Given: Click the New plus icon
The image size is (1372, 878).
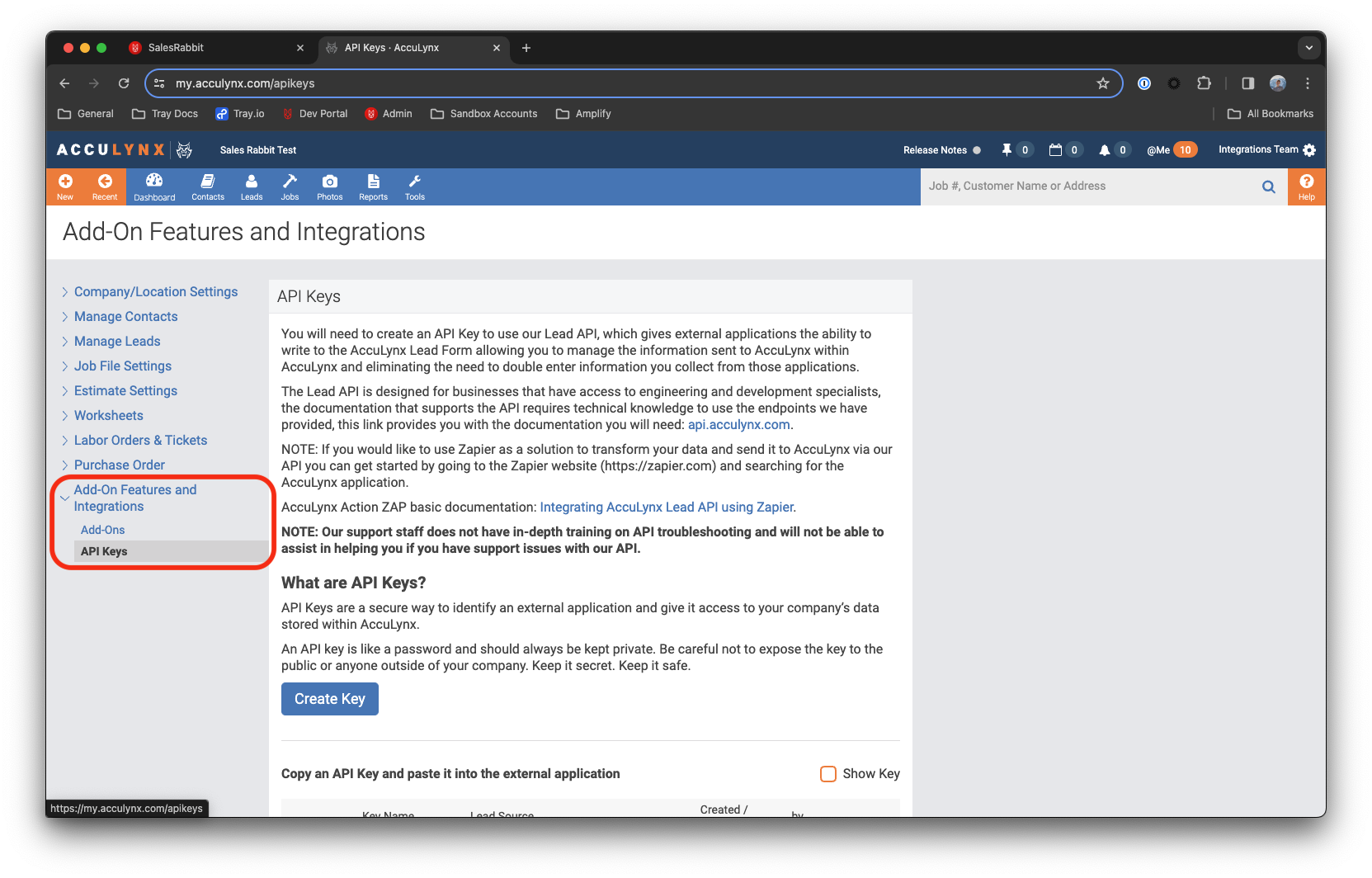Looking at the screenshot, I should pyautogui.click(x=65, y=186).
